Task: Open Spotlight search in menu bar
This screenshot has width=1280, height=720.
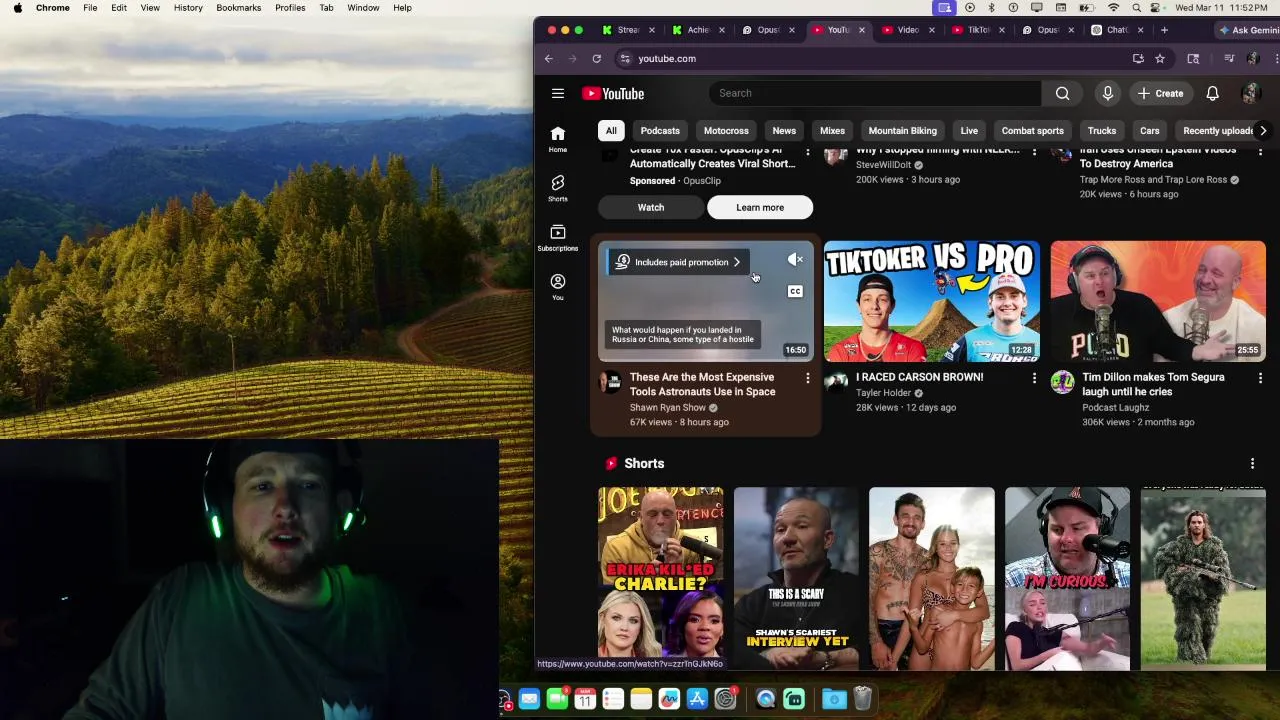Action: [x=1136, y=8]
